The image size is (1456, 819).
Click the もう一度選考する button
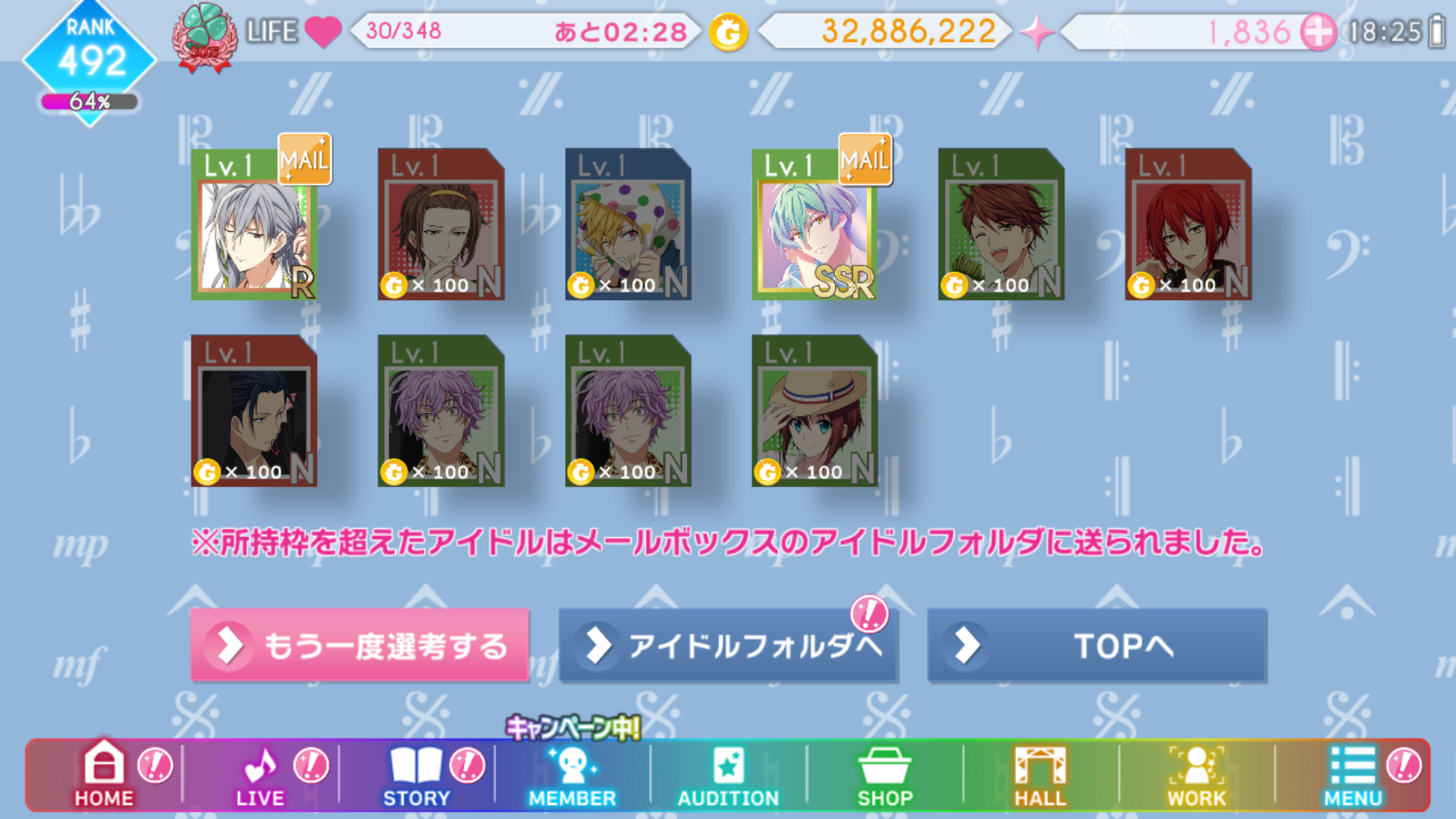[359, 645]
